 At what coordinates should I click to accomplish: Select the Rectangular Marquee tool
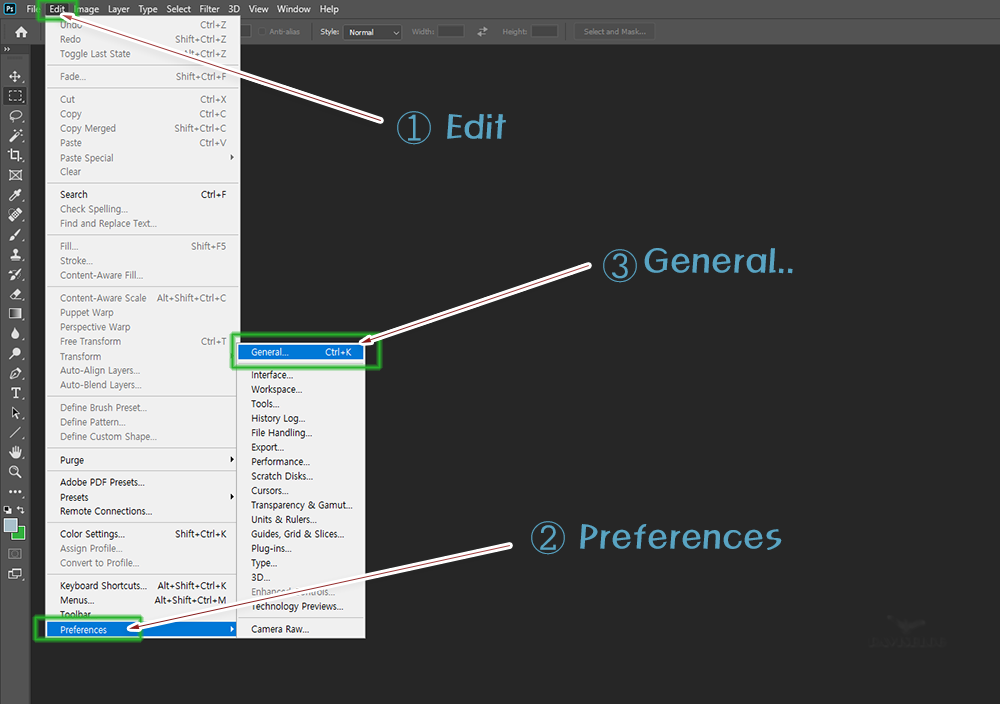pos(15,96)
